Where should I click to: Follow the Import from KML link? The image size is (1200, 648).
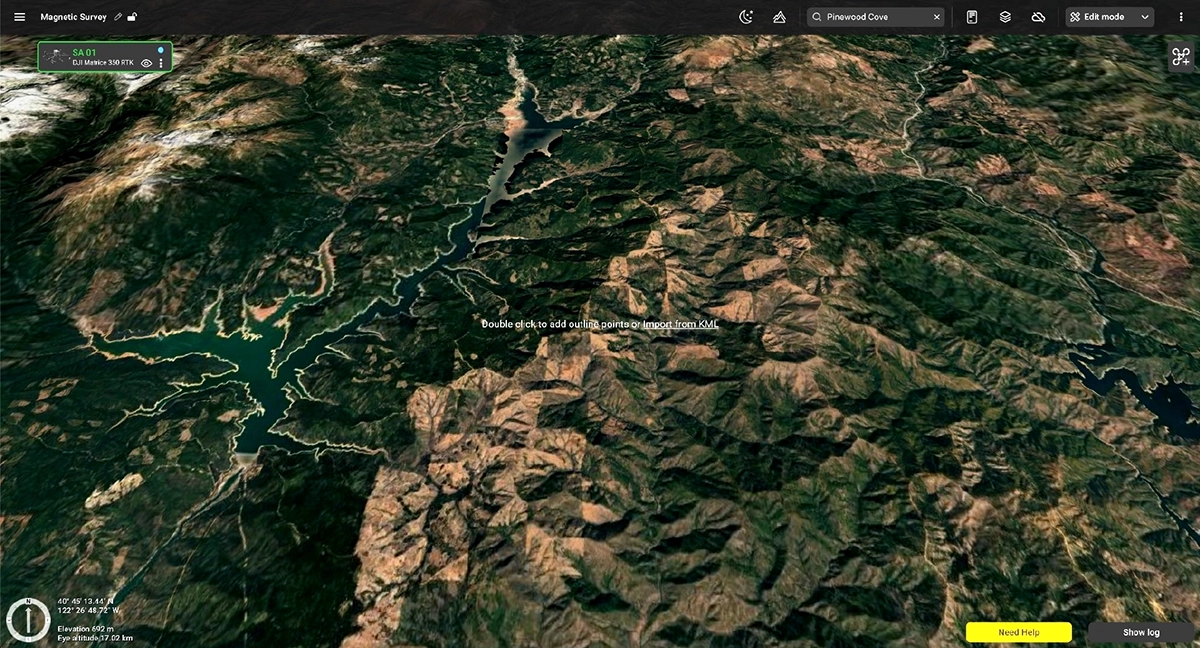coord(681,325)
